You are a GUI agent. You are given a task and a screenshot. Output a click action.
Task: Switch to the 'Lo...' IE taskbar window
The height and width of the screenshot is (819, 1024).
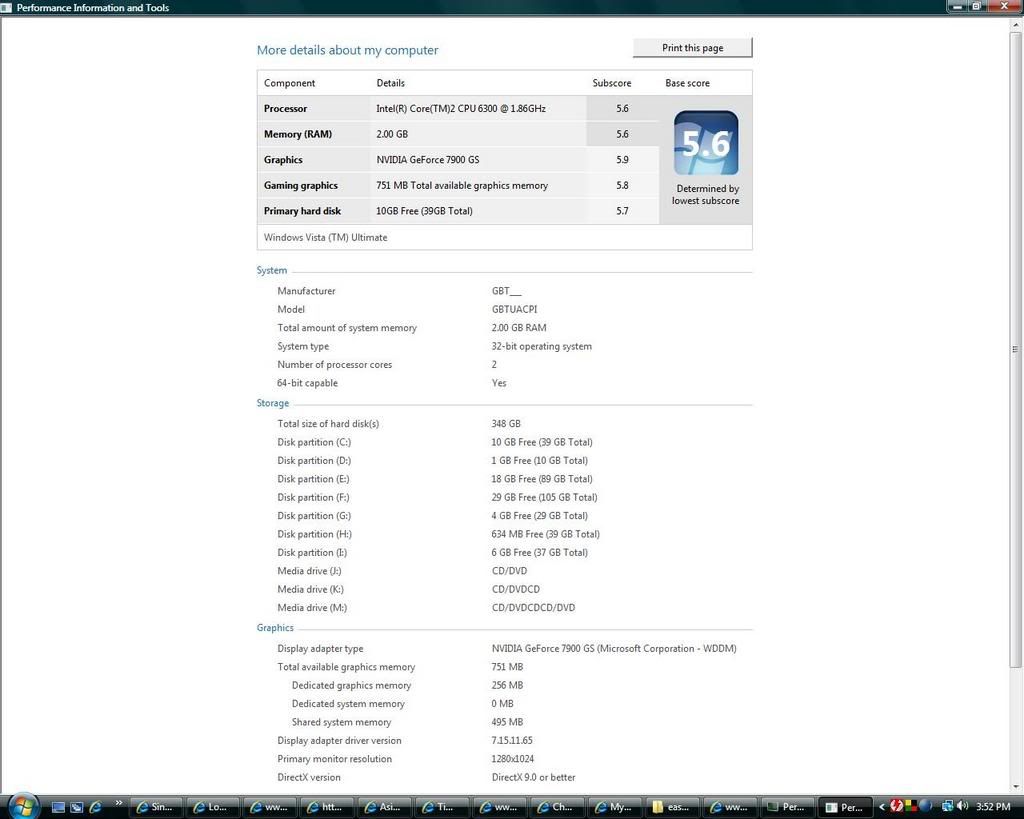coord(213,807)
